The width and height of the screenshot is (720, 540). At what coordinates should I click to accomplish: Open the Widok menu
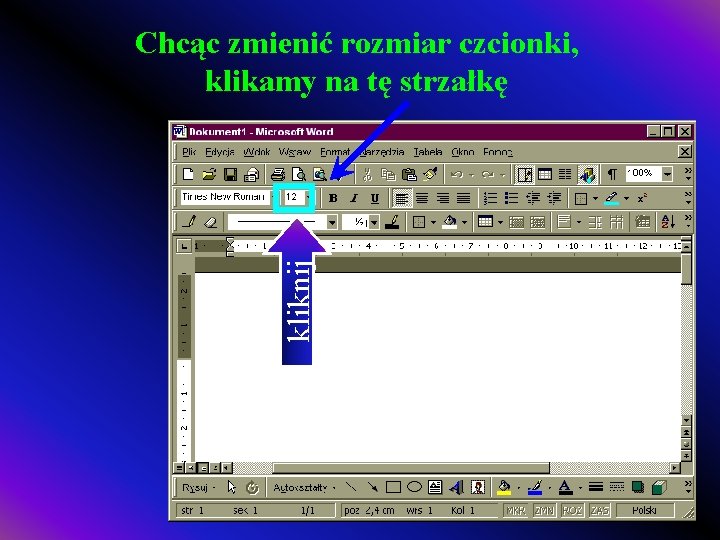click(x=256, y=152)
